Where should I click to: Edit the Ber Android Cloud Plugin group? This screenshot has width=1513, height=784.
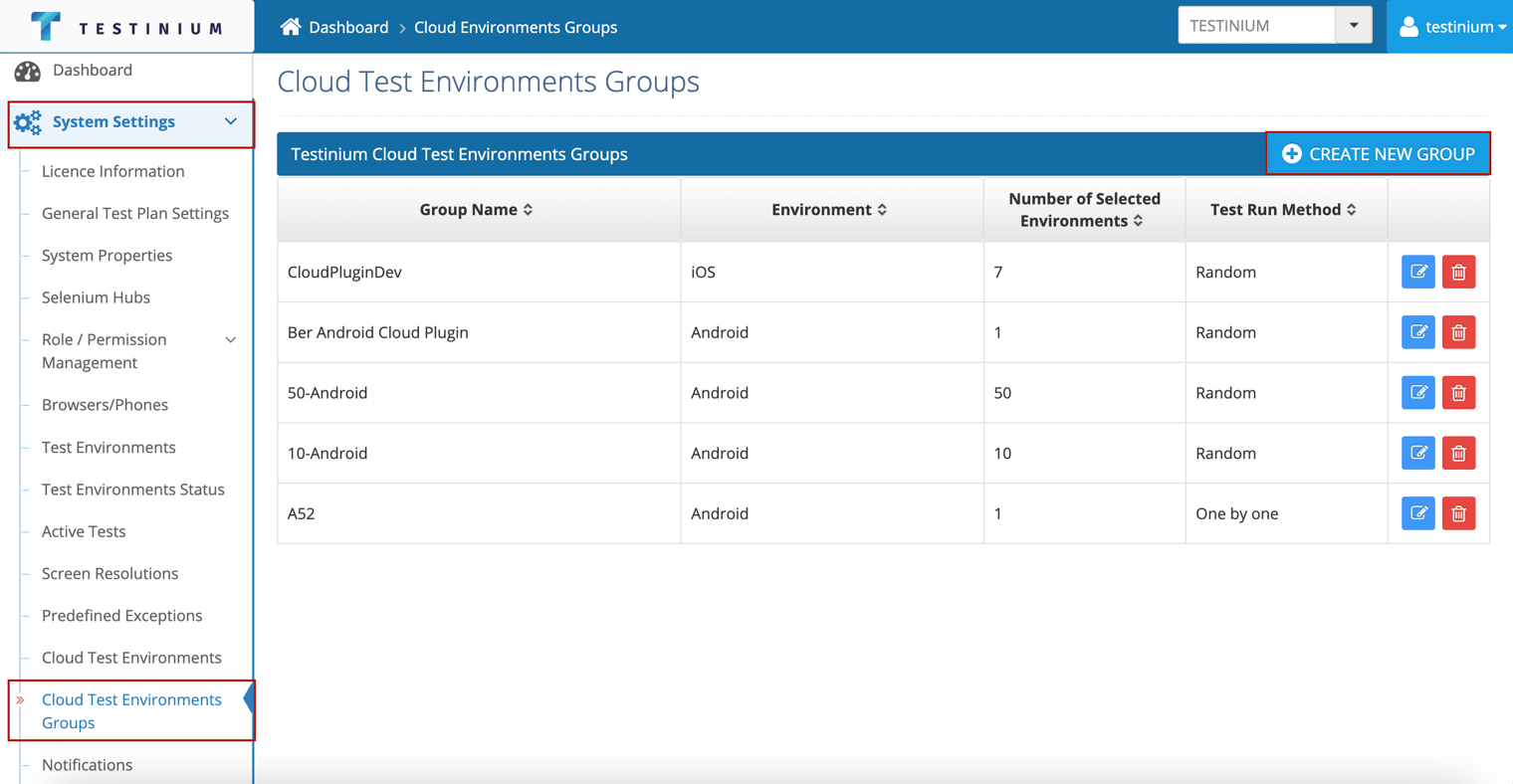point(1417,332)
